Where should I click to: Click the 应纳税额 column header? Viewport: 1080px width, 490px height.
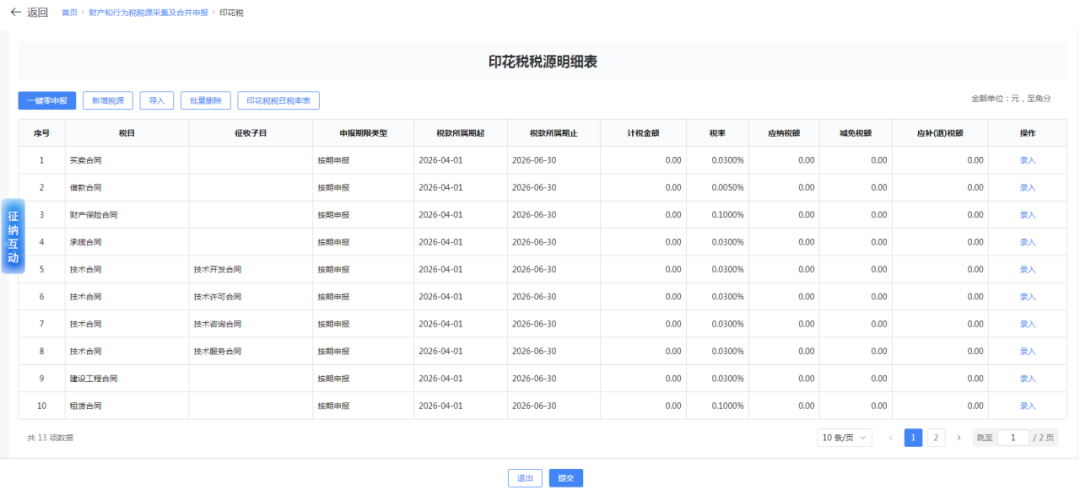(784, 133)
